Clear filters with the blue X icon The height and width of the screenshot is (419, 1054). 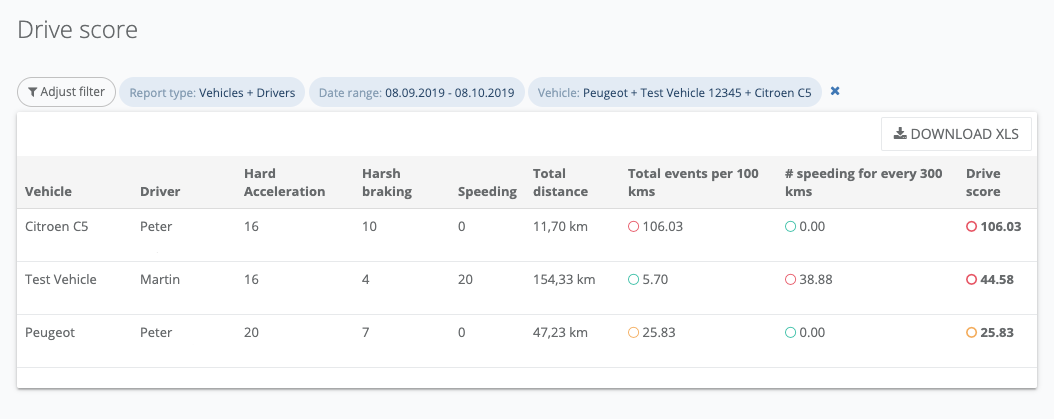(x=835, y=91)
